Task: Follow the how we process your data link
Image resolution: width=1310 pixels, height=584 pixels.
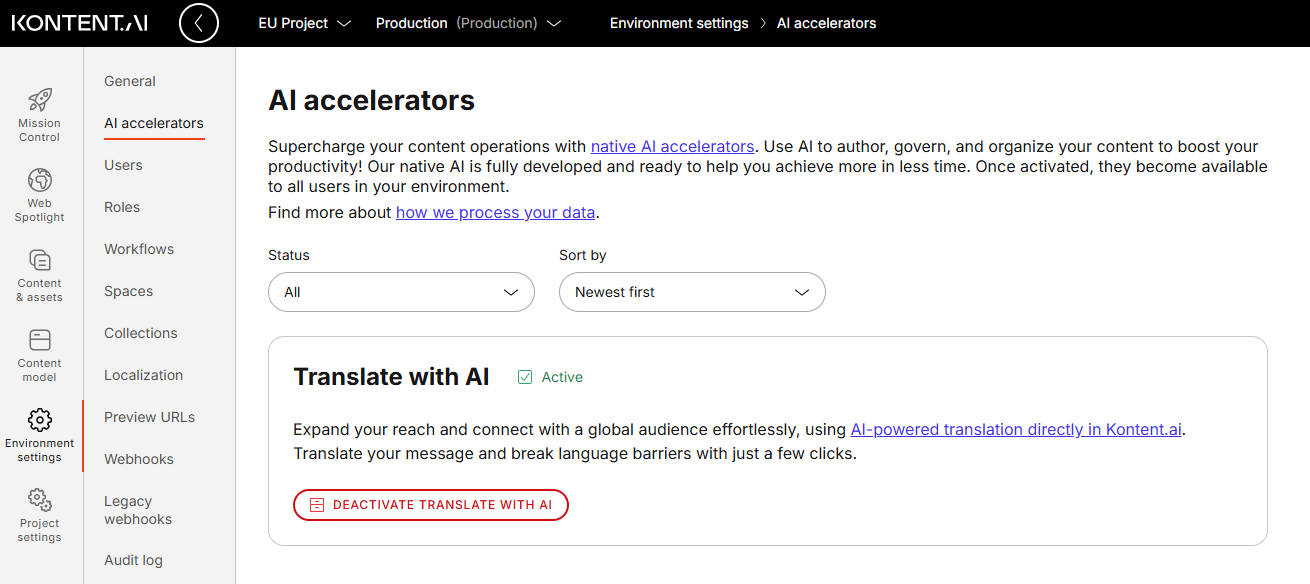Action: coord(495,212)
